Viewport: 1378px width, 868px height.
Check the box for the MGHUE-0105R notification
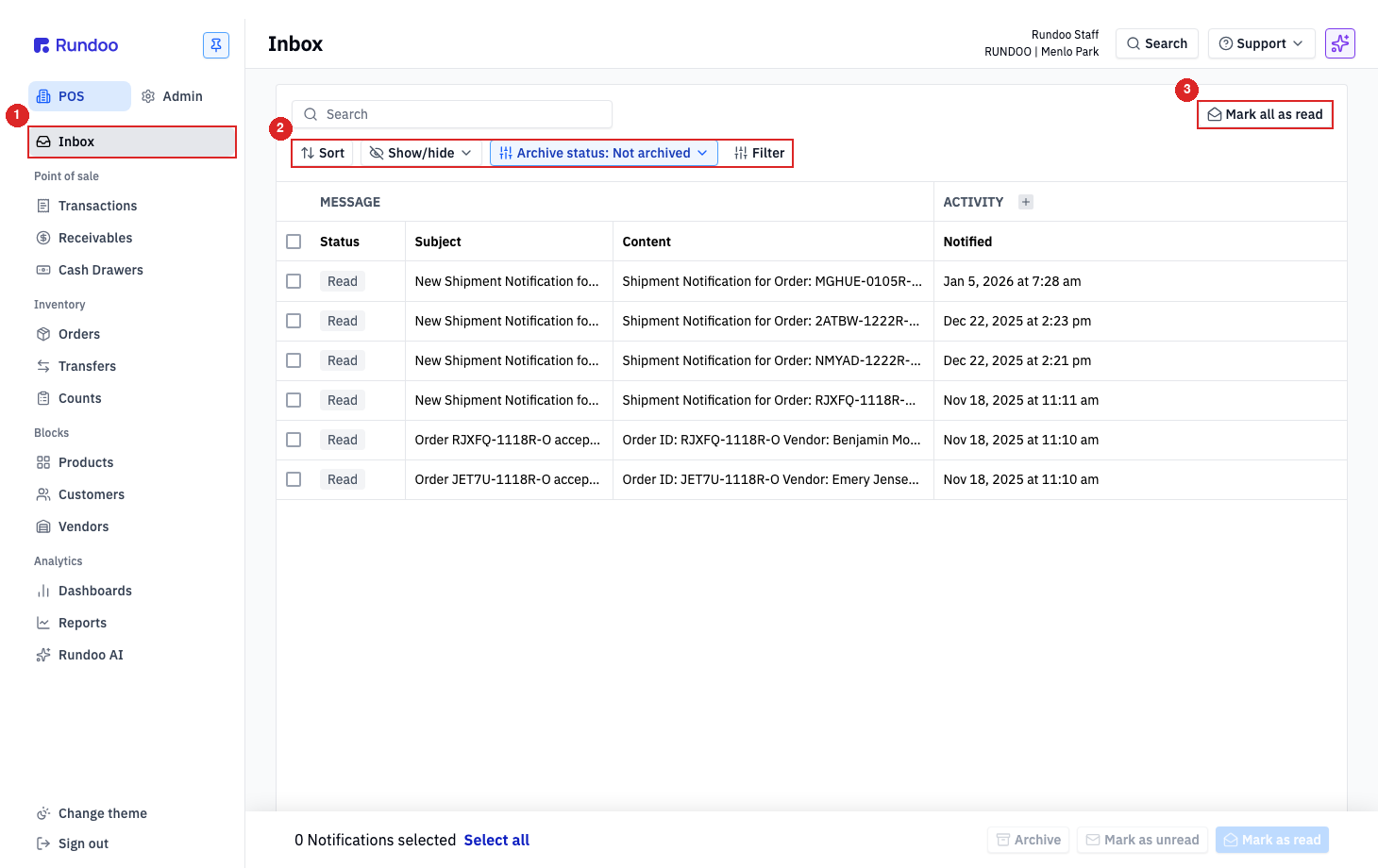point(294,281)
